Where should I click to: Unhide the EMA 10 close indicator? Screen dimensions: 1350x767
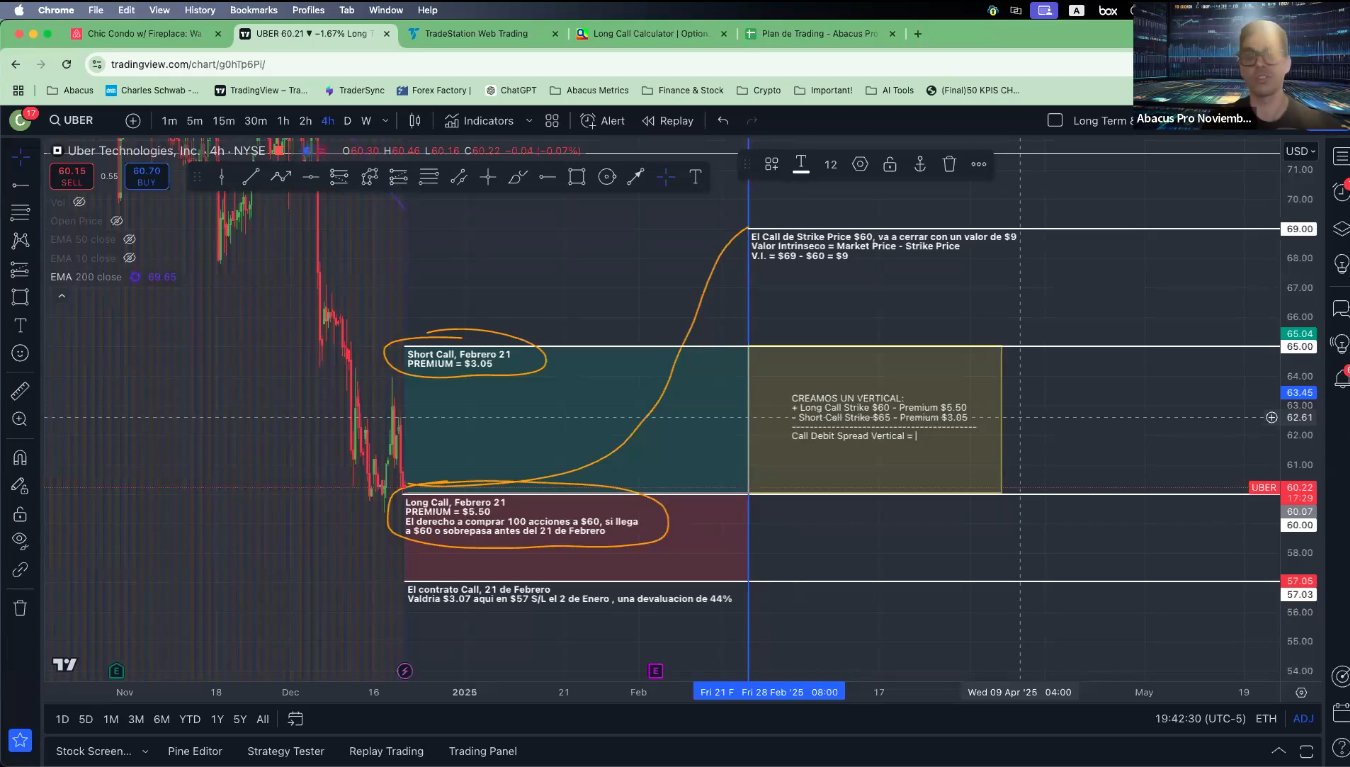click(129, 258)
